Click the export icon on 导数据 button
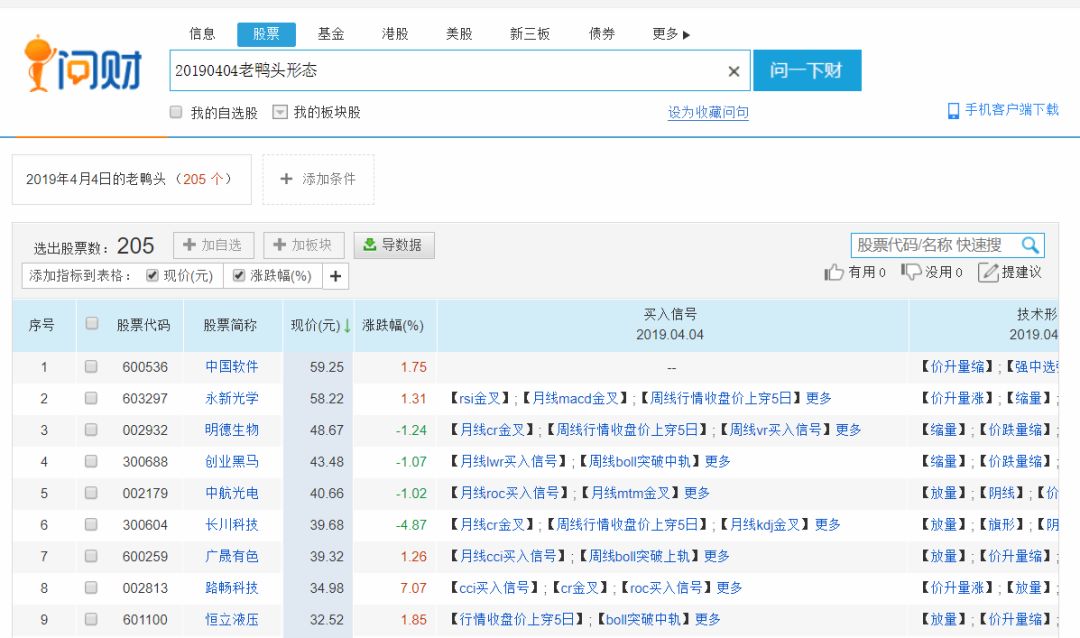The image size is (1080, 638). [371, 244]
